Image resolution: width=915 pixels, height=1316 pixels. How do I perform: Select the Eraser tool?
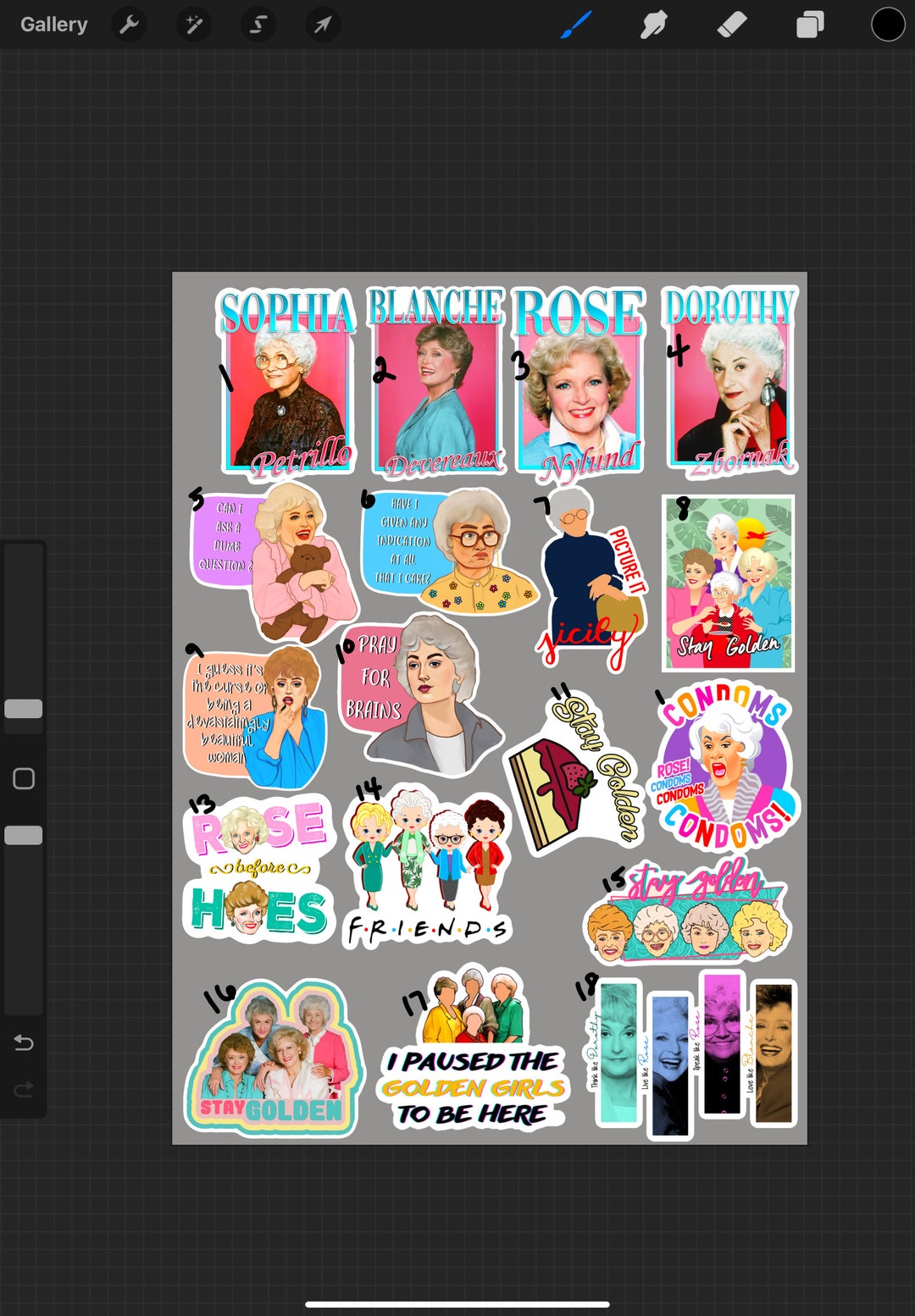[730, 25]
